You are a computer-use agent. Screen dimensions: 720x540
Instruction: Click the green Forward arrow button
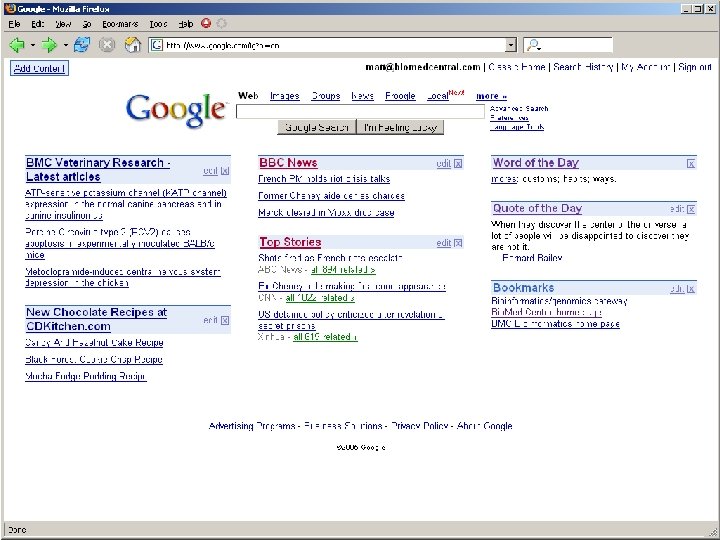click(49, 45)
